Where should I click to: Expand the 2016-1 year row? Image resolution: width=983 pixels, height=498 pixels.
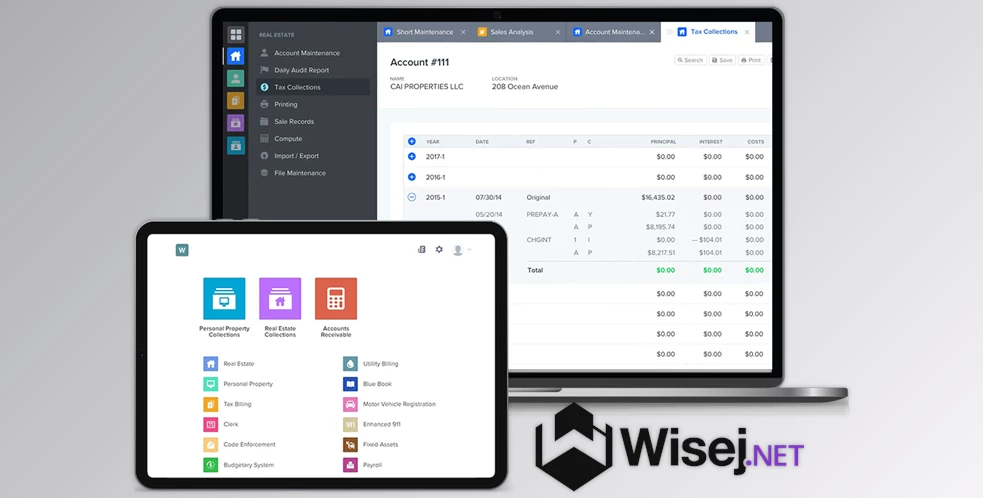pyautogui.click(x=412, y=177)
